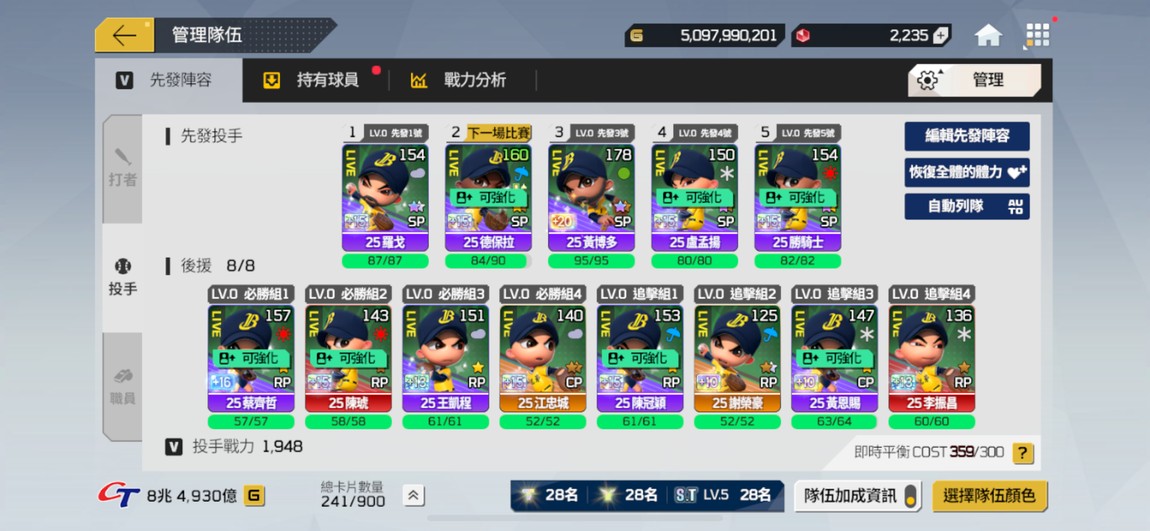Click the 恢復全體的體力 button
This screenshot has width=1150, height=531.
coord(967,172)
